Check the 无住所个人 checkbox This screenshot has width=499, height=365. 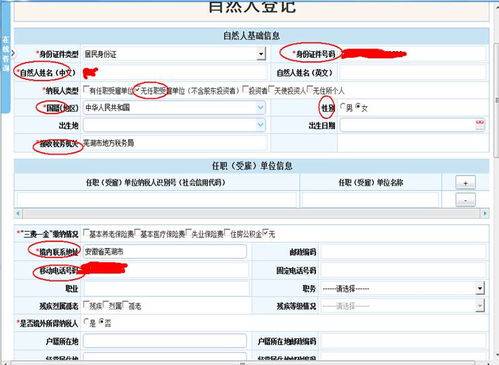[x=309, y=89]
